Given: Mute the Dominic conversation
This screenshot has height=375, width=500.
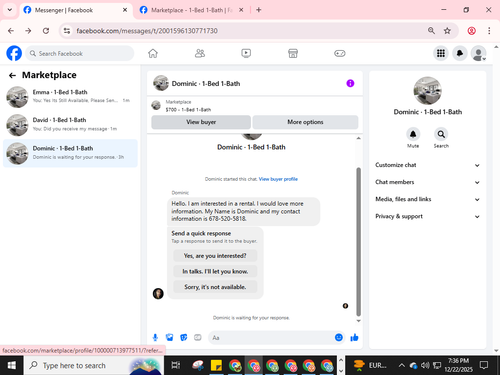Looking at the screenshot, I should 413,134.
